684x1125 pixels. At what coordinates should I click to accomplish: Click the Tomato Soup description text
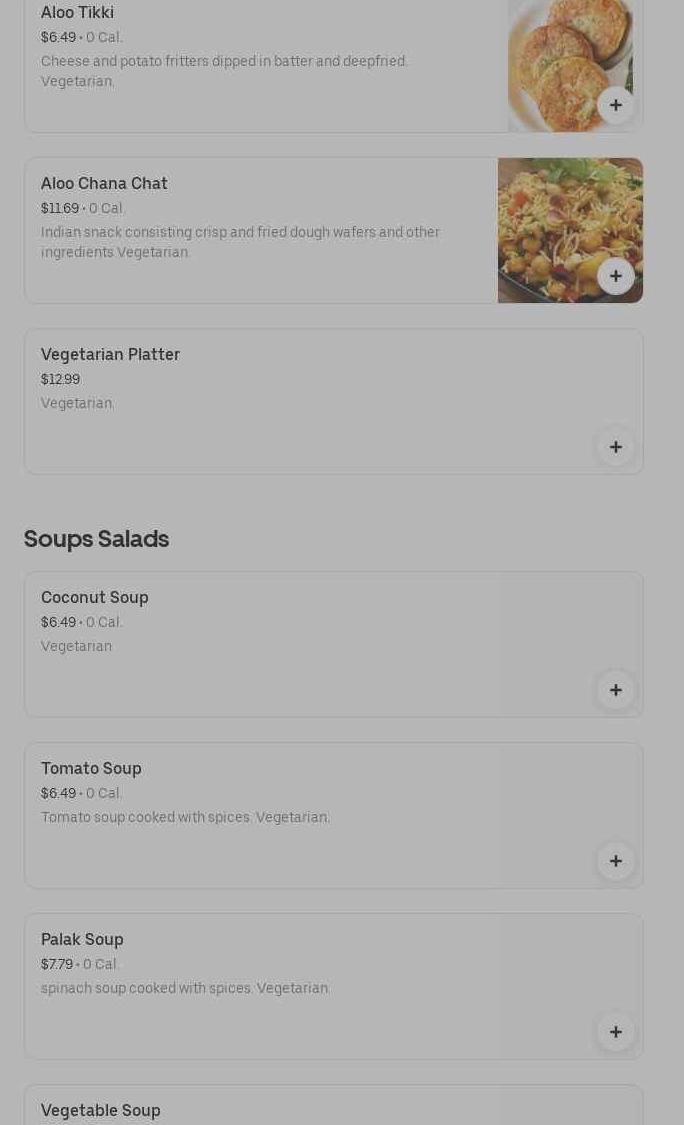coord(185,817)
